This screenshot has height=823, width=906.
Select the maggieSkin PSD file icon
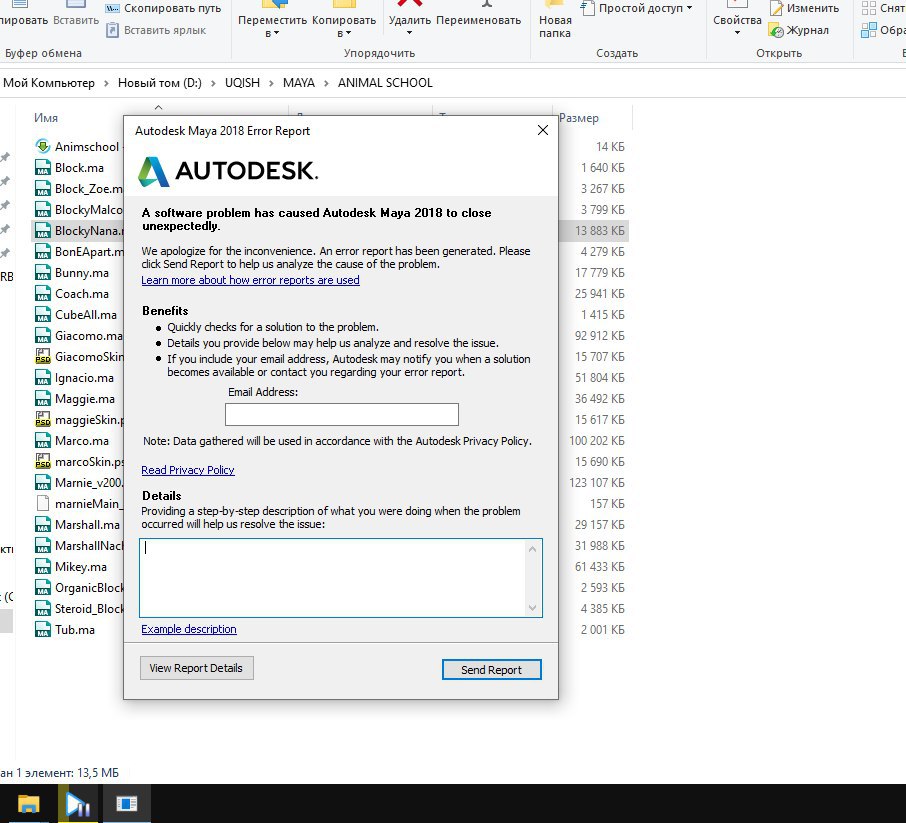tap(43, 420)
